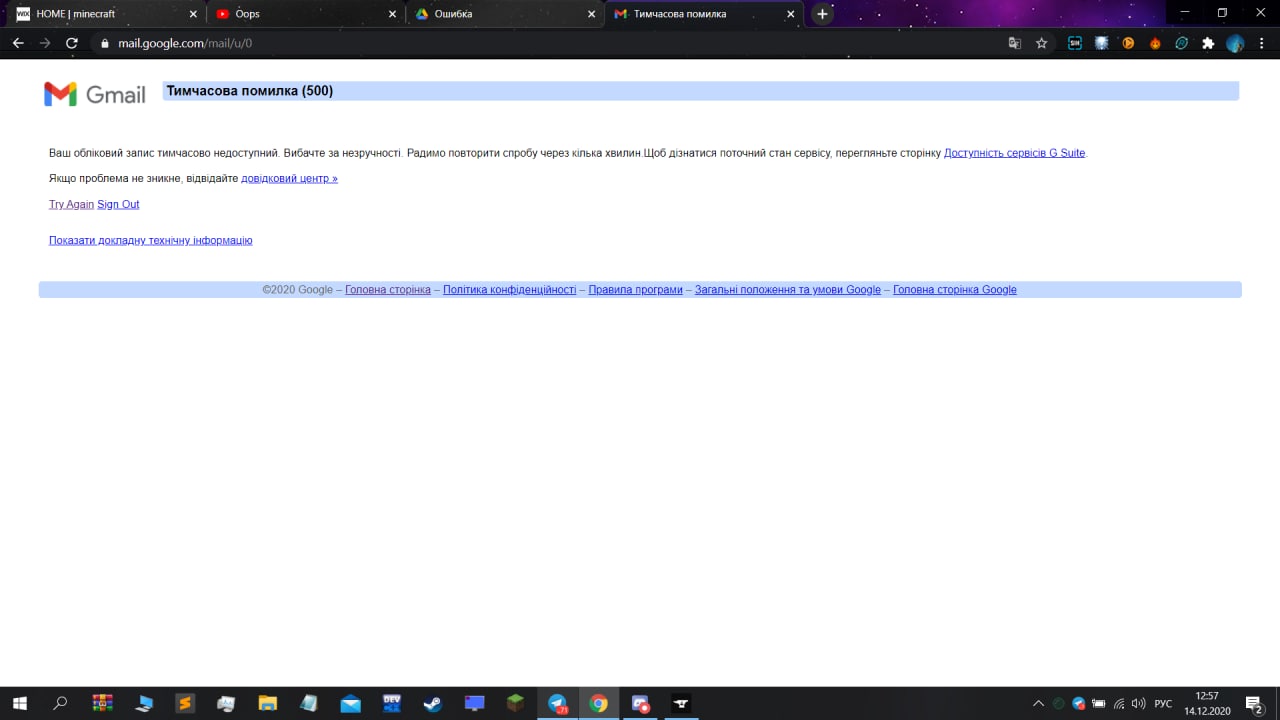The width and height of the screenshot is (1280, 720).
Task: Open the Extensions puzzle piece menu
Action: tap(1208, 43)
